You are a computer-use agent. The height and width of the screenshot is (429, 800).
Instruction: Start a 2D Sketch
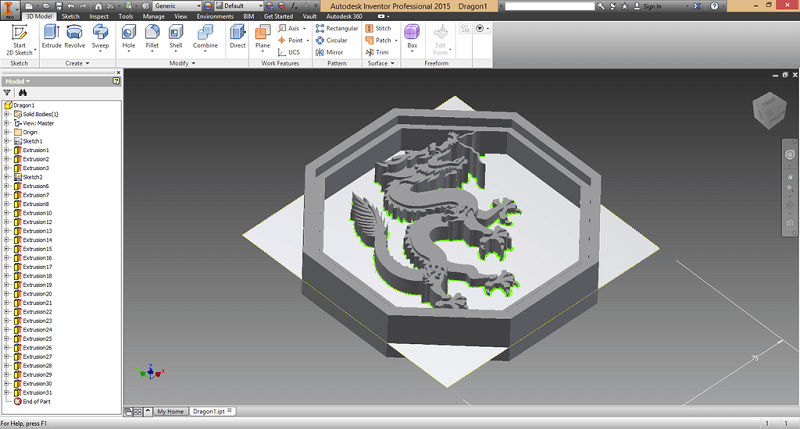click(19, 40)
